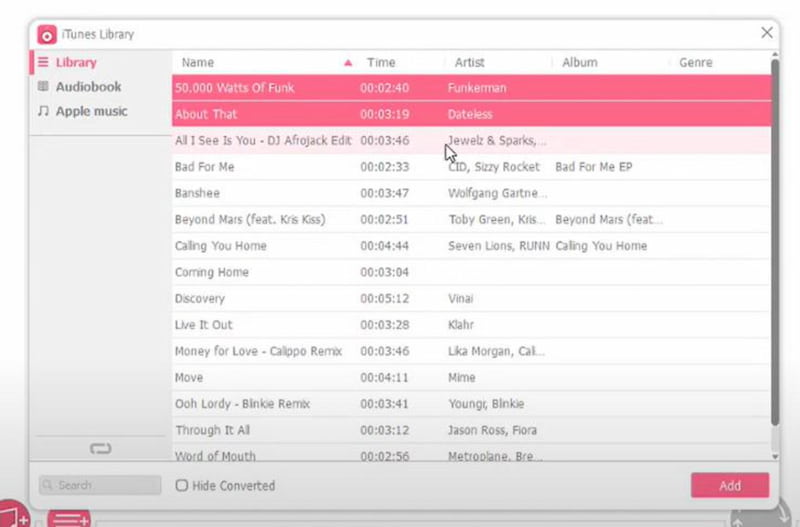Viewport: 800px width, 527px height.
Task: Select the Library list icon in sidebar
Action: 43,62
